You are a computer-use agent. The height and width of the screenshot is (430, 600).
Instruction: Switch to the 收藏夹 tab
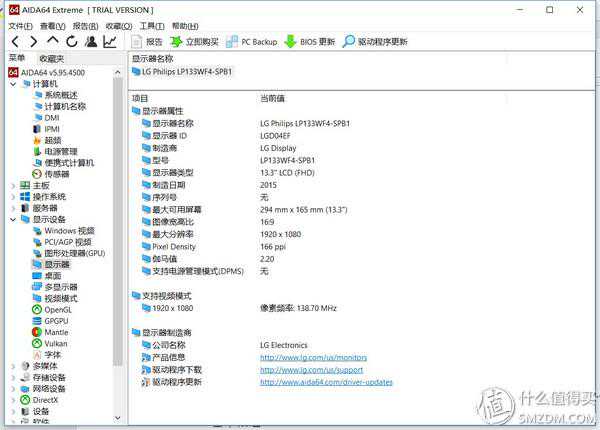click(51, 58)
